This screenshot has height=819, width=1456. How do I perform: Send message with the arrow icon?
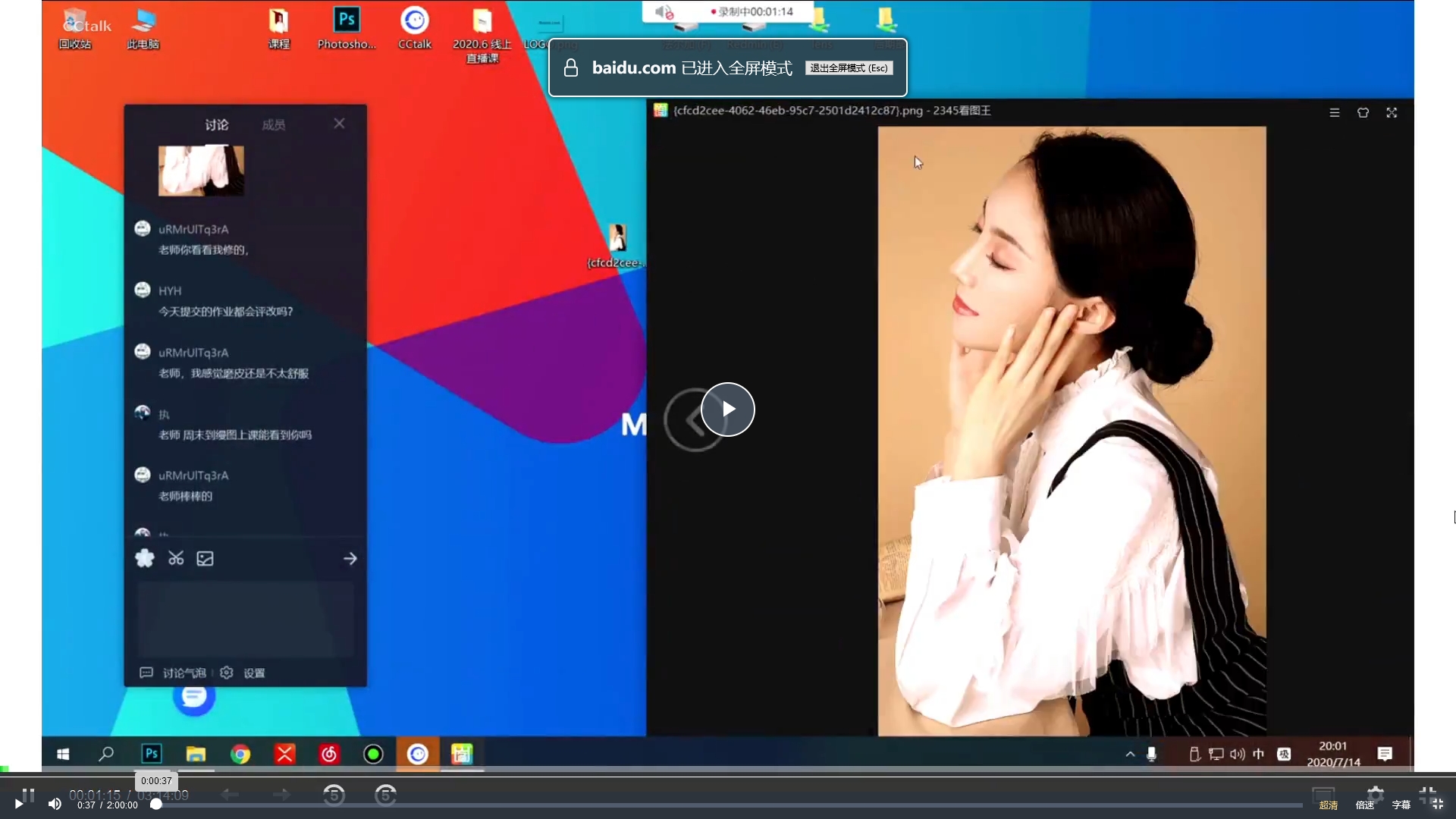tap(350, 559)
